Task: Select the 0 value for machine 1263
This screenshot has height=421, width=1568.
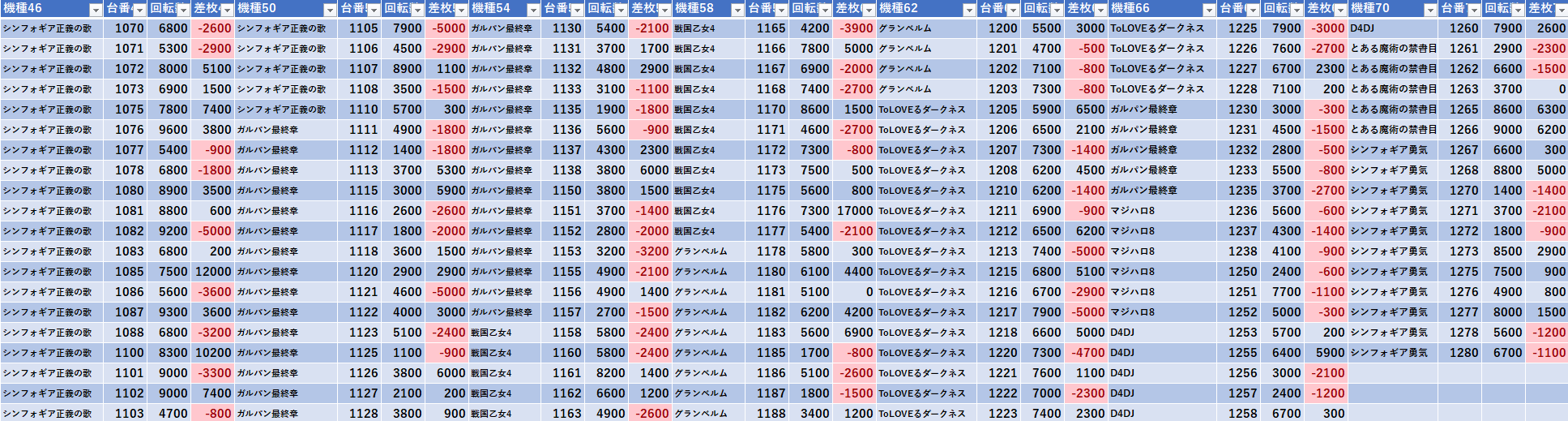Action: tap(1548, 89)
